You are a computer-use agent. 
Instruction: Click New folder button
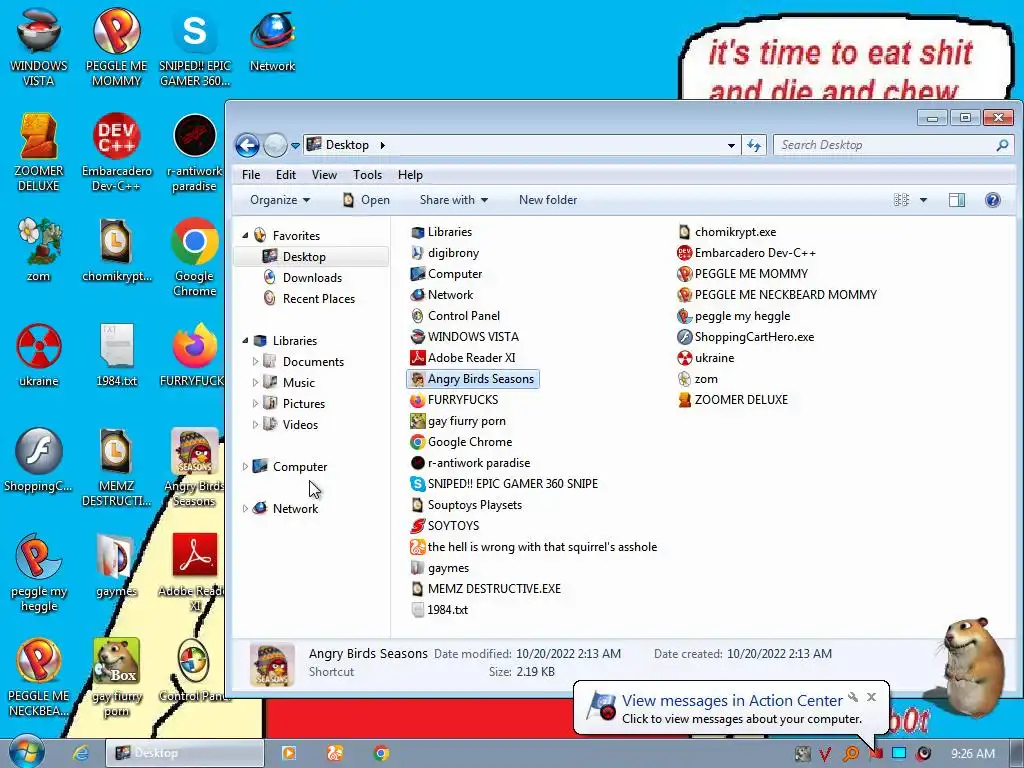coord(548,200)
